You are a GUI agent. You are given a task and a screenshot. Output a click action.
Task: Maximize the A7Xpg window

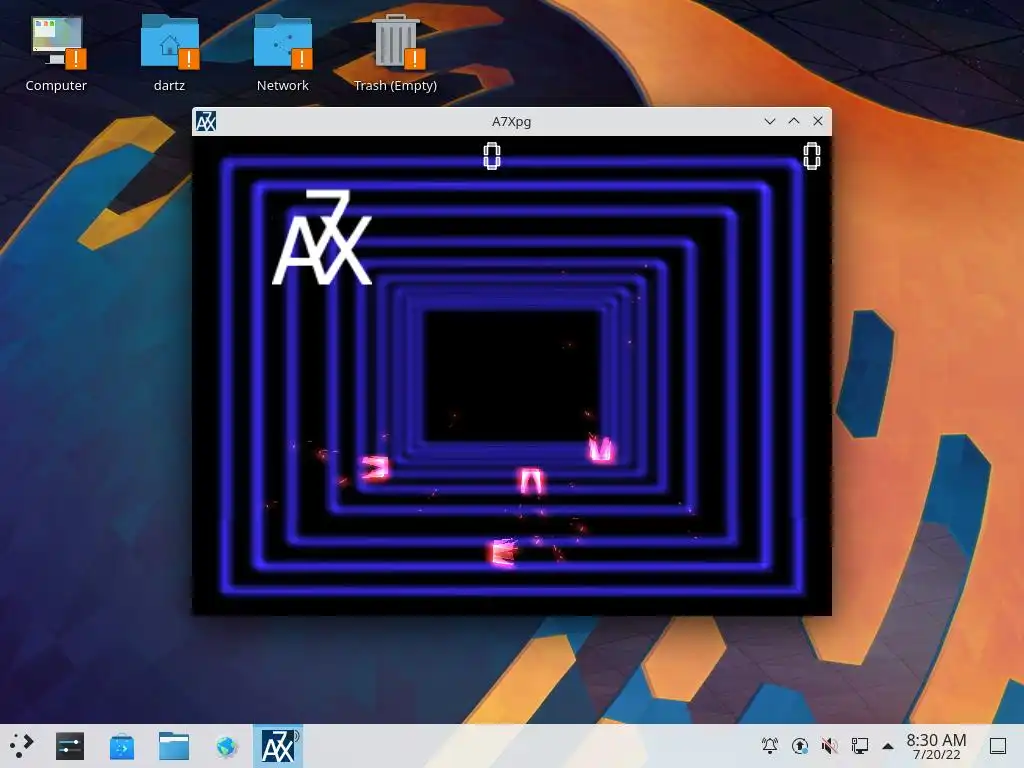point(794,121)
